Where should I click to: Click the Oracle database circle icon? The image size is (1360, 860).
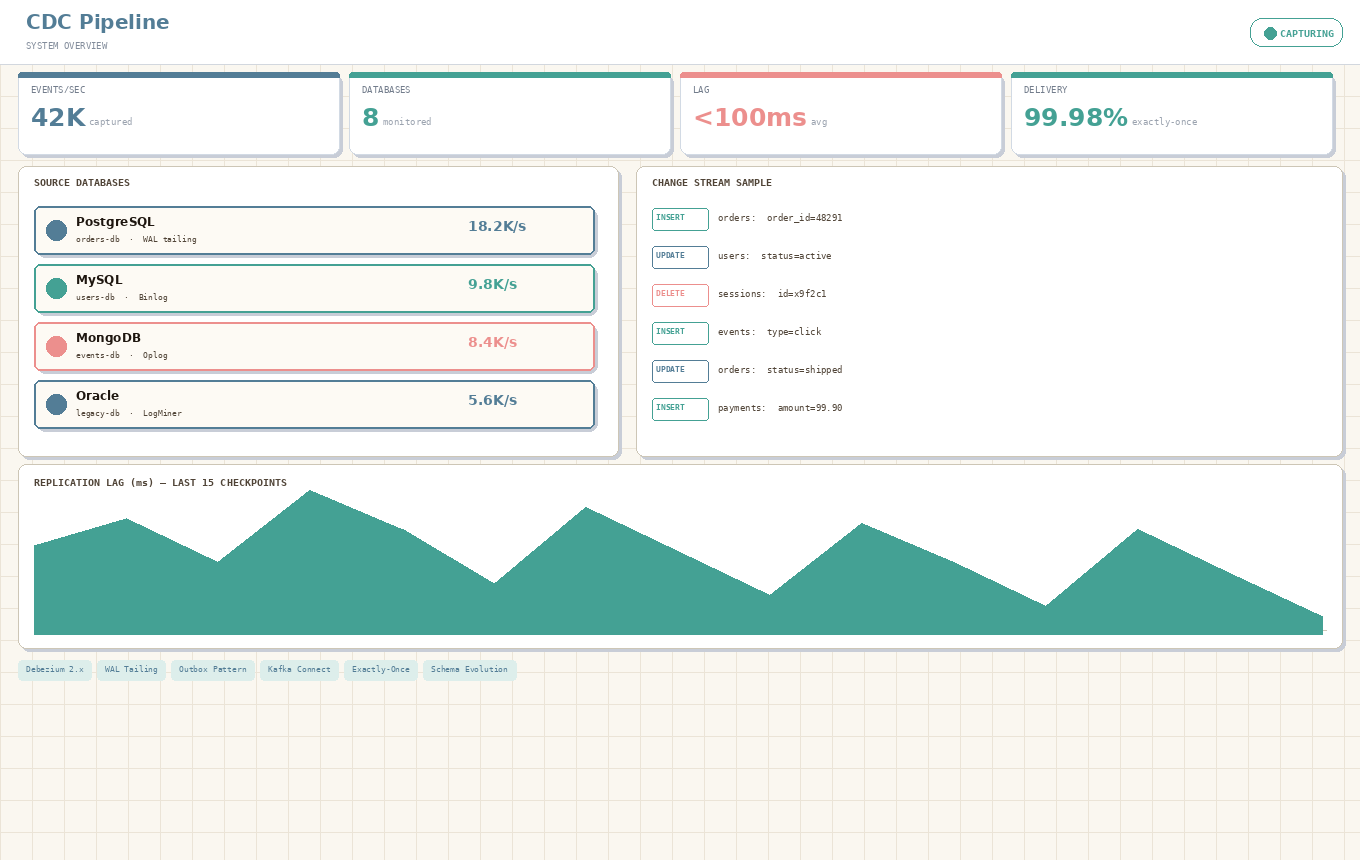click(x=56, y=405)
